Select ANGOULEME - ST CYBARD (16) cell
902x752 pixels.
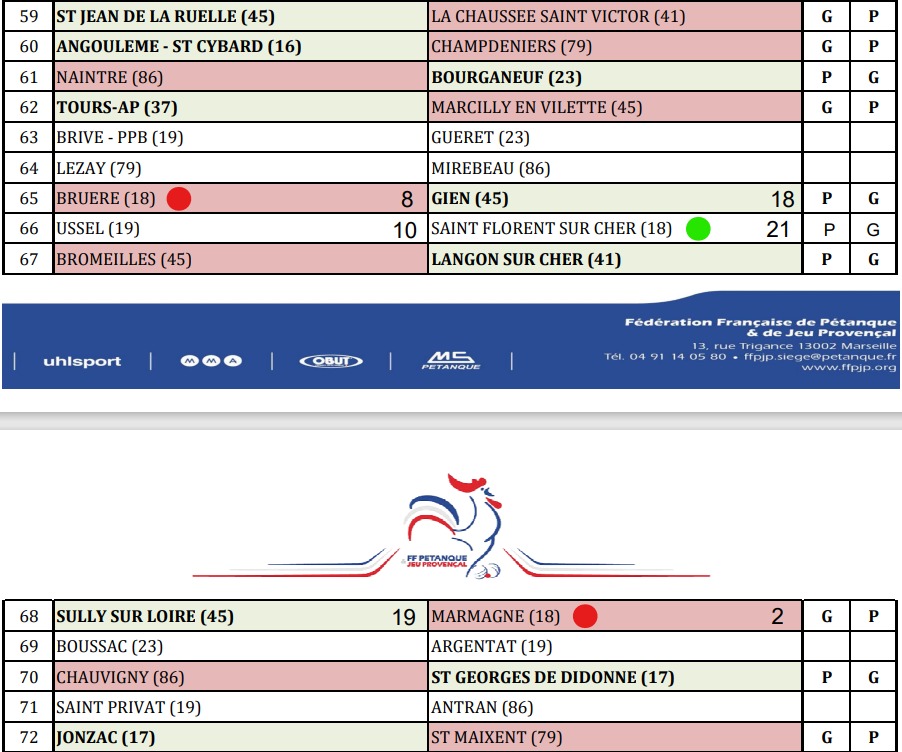coord(240,46)
